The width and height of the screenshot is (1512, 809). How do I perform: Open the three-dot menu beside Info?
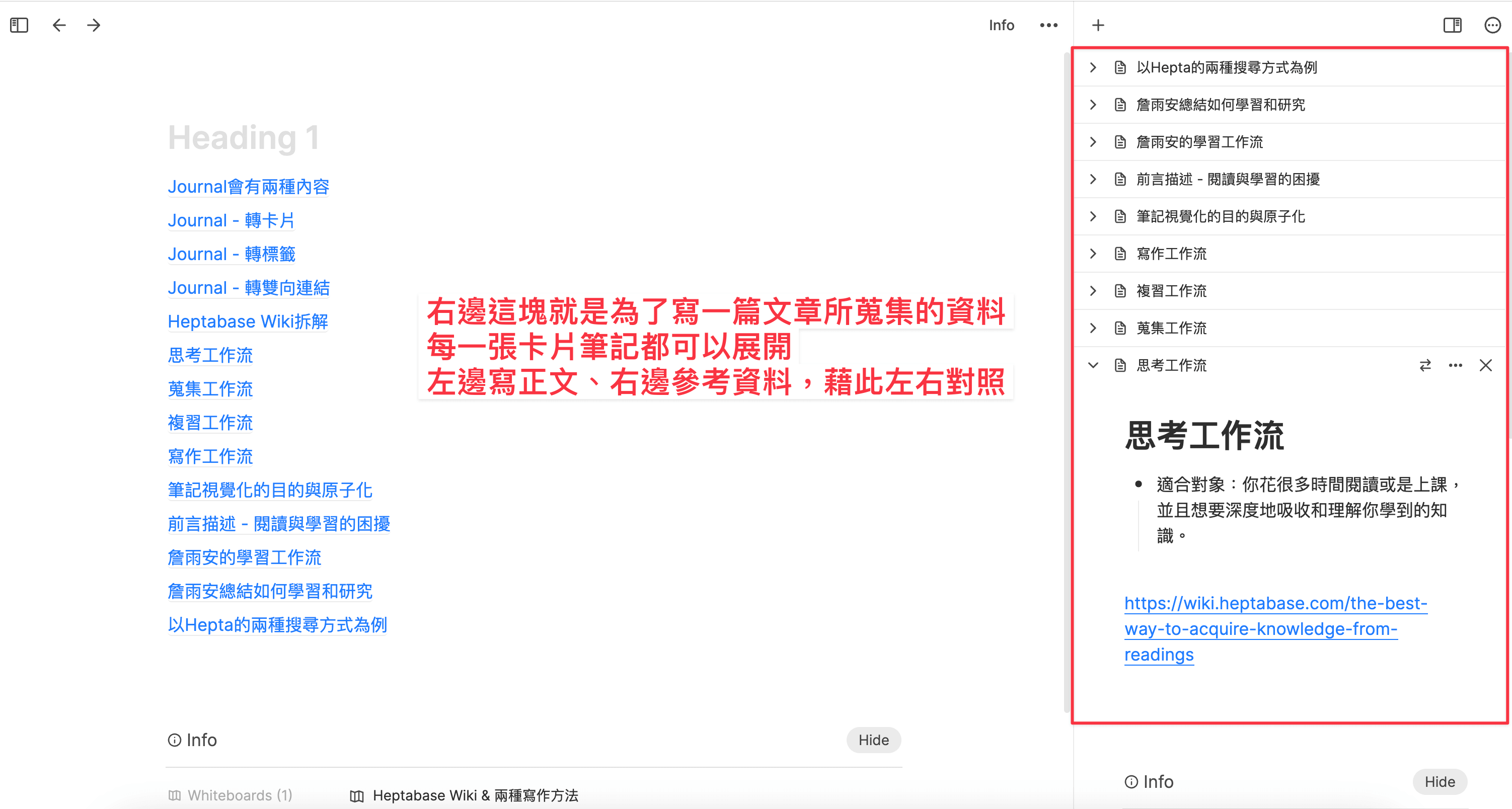pyautogui.click(x=1048, y=25)
